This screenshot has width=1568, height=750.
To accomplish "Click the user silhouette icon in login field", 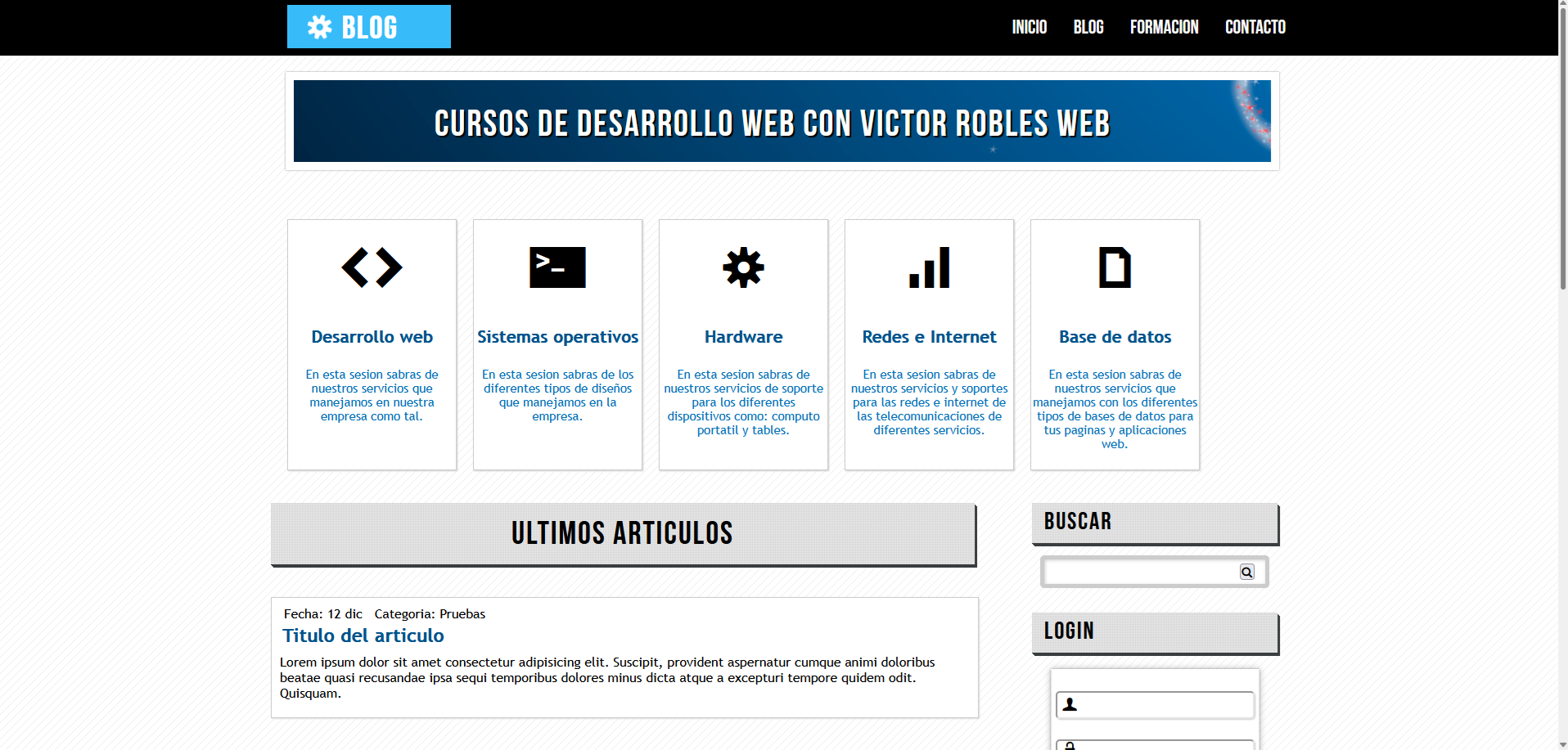I will (1070, 704).
